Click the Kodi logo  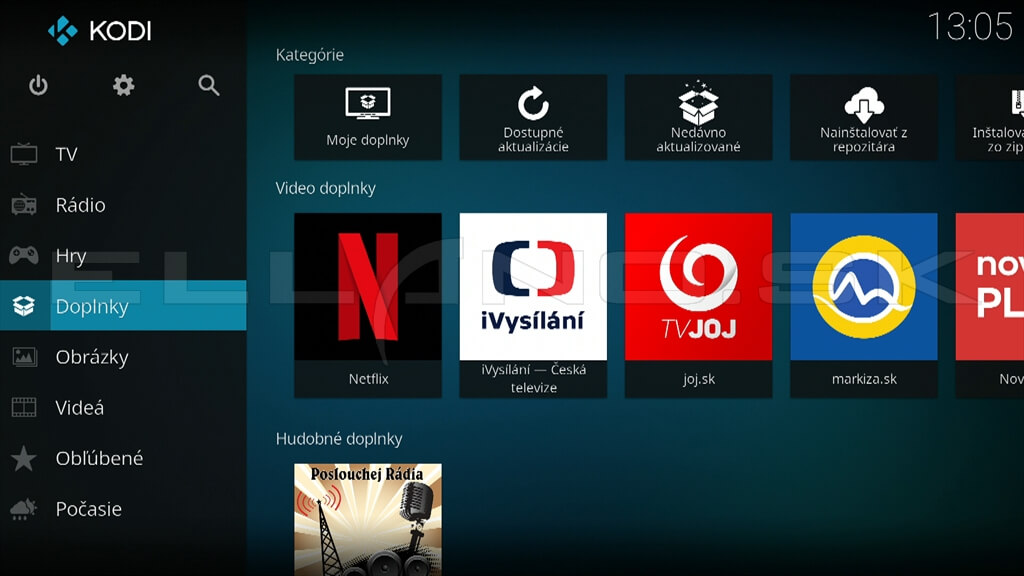[x=99, y=31]
